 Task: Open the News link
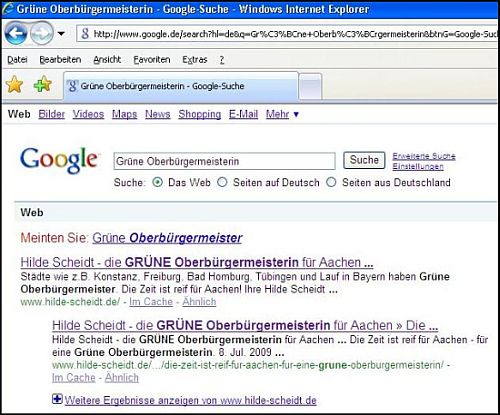[158, 114]
